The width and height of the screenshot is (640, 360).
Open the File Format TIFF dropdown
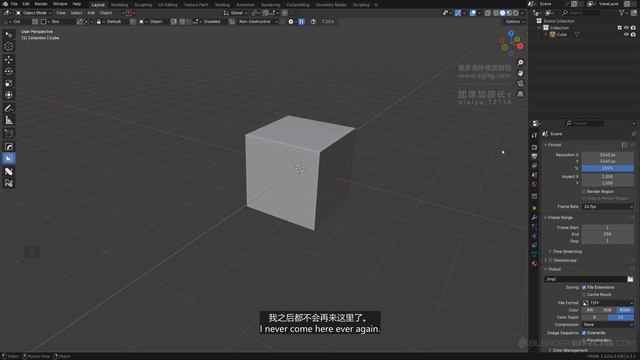(608, 303)
